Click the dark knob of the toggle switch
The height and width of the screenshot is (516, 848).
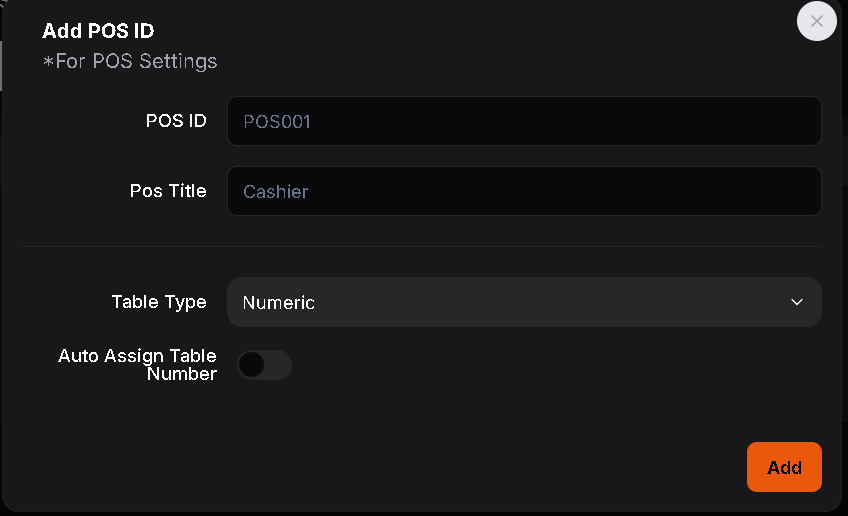(251, 365)
